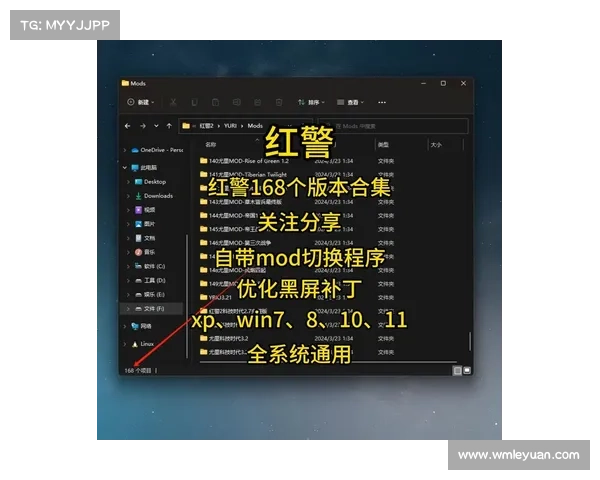The height and width of the screenshot is (480, 600).
Task: Select 此电脑 (This PC) in sidebar
Action: click(144, 168)
